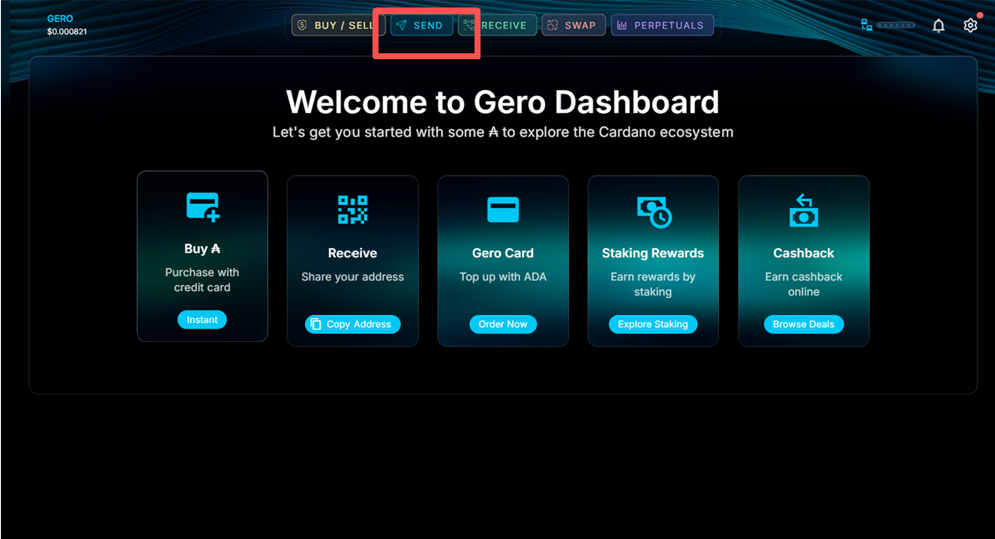
Task: Click Order Now for Gero Card
Action: pos(503,324)
